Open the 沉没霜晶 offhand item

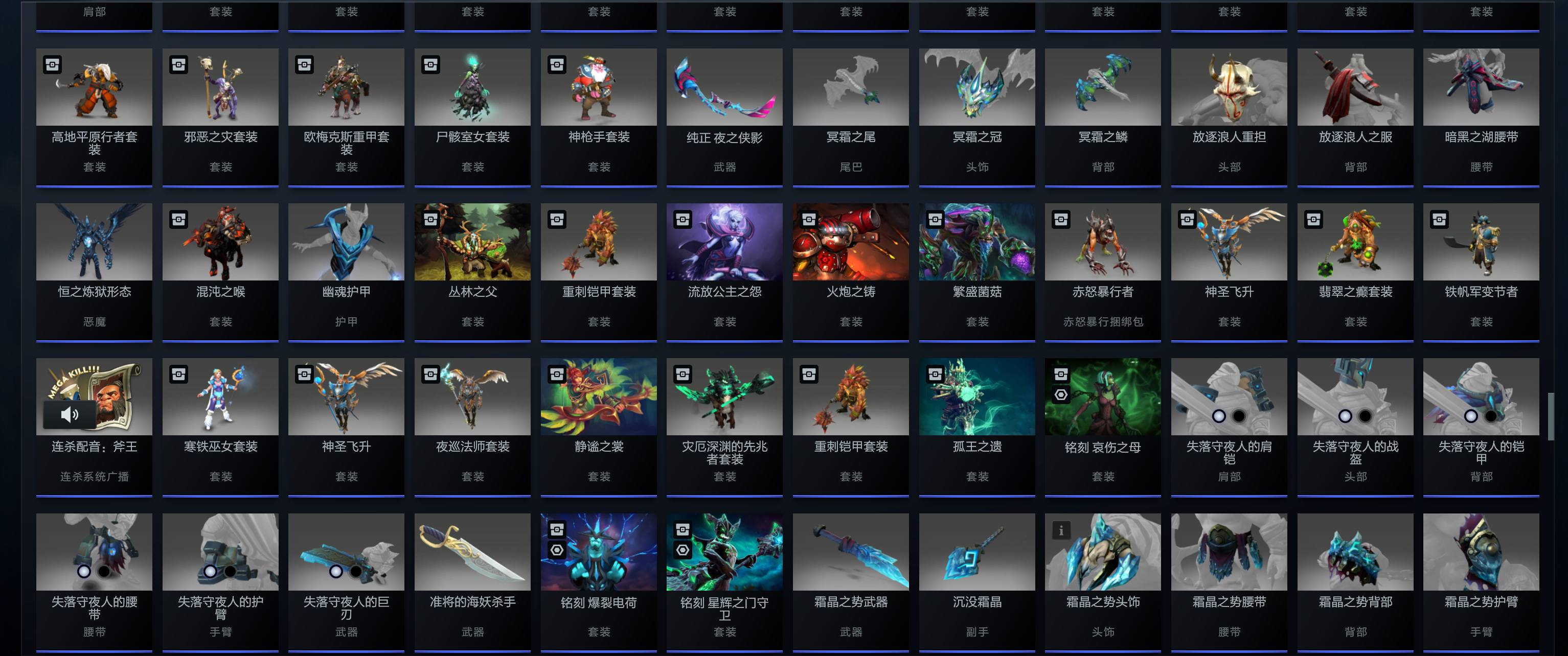pos(977,582)
